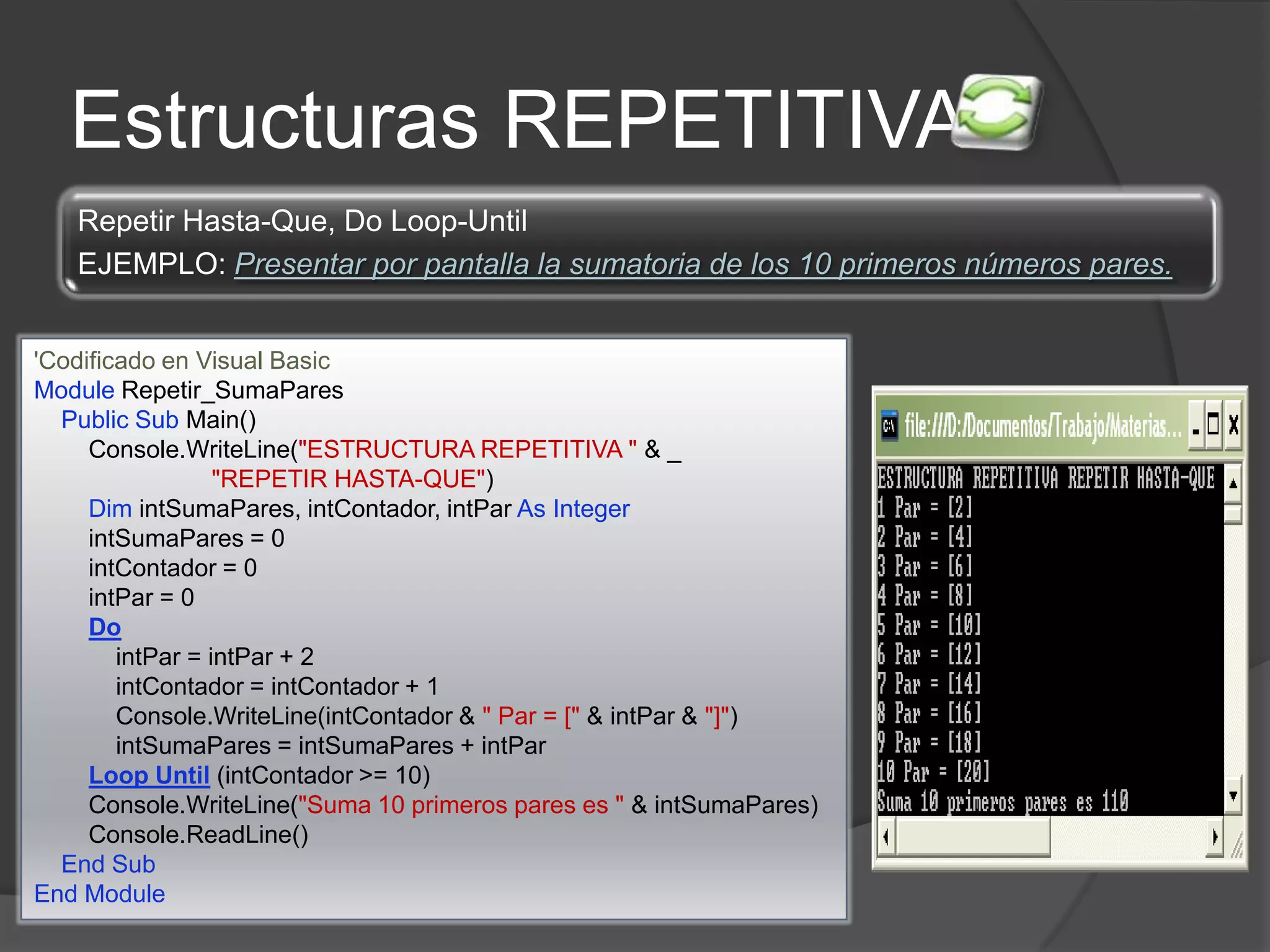The width and height of the screenshot is (1270, 952).
Task: Click the 'Dim intSumaPares, intContador' declaration line
Action: 359,509
